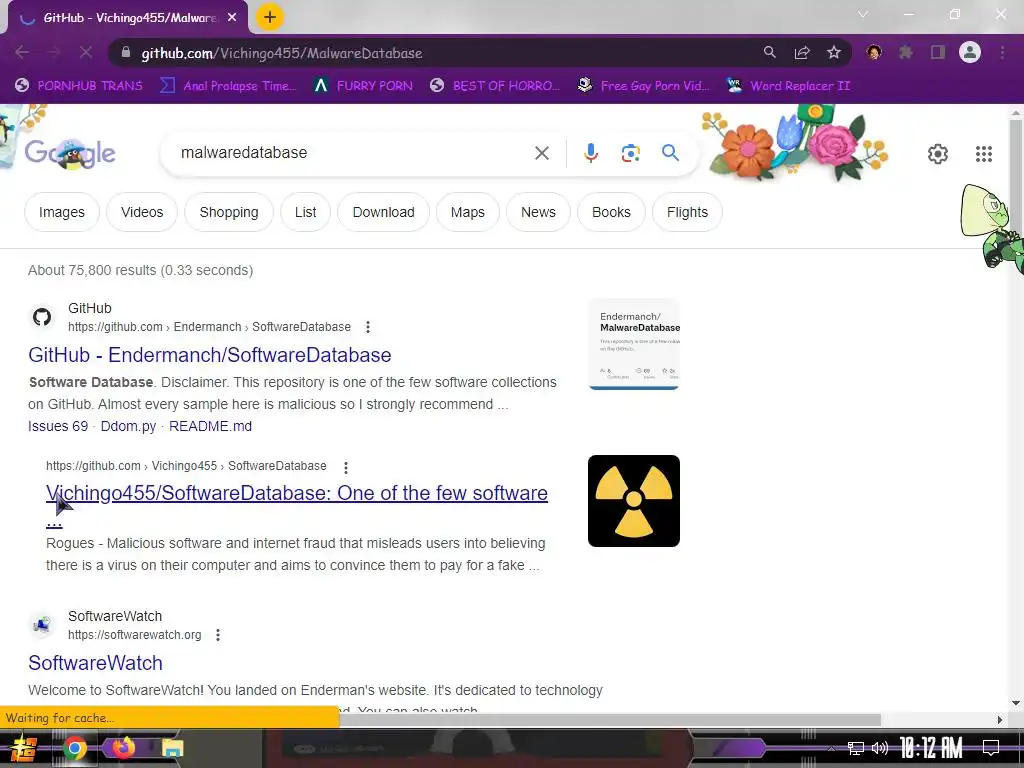Viewport: 1024px width, 768px height.
Task: Switch to Shopping results
Action: 229,212
